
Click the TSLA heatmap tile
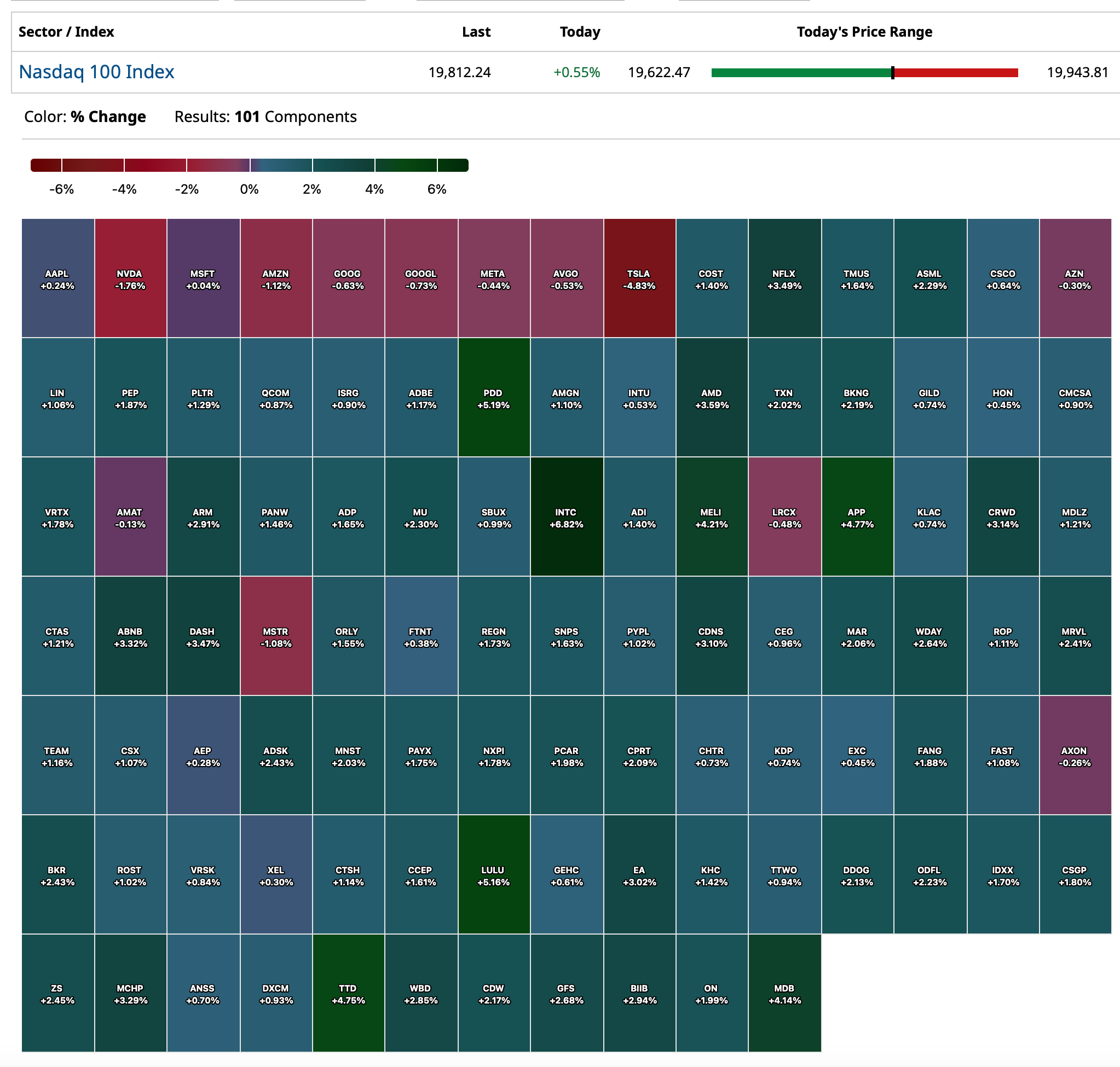(x=640, y=278)
